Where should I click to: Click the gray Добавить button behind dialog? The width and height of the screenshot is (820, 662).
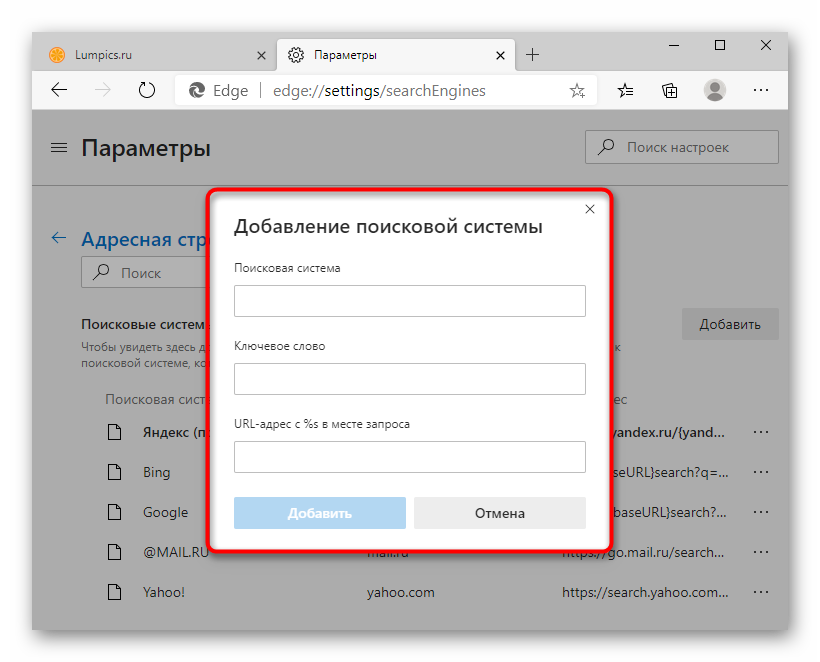click(x=730, y=324)
